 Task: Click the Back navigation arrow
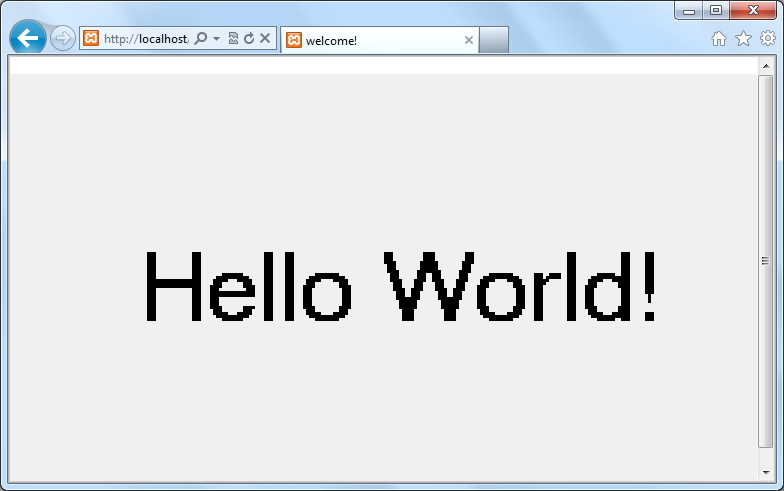[28, 39]
